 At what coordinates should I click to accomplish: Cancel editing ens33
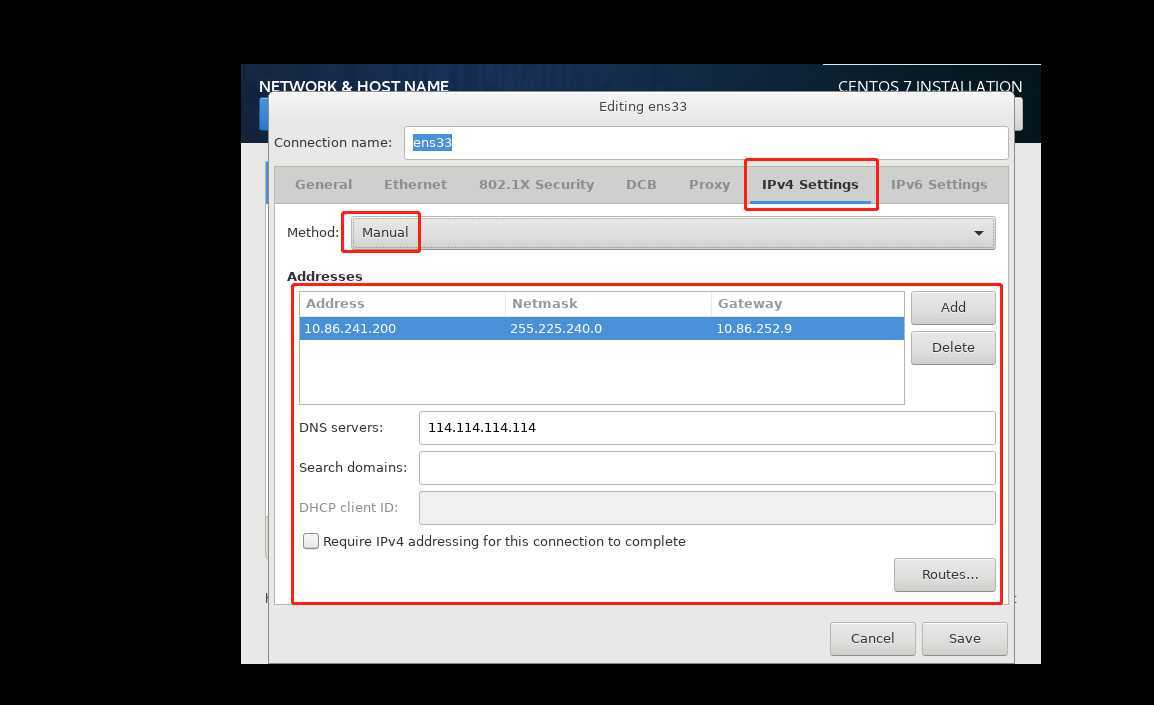[x=872, y=639]
